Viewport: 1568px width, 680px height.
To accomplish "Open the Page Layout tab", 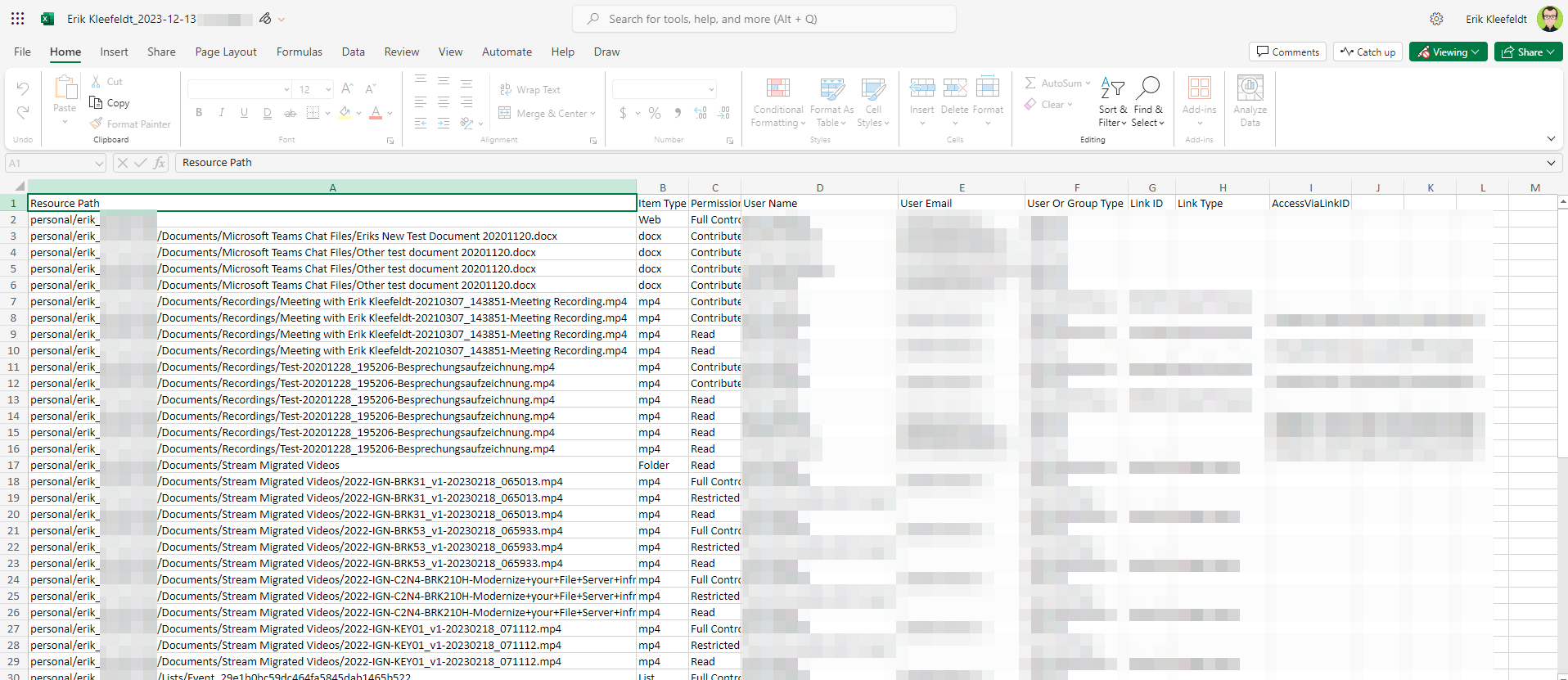I will (x=226, y=52).
